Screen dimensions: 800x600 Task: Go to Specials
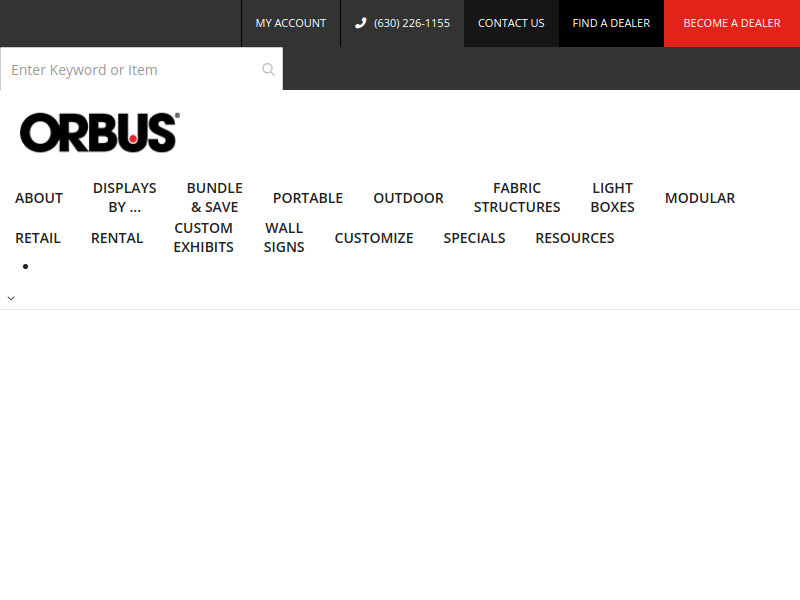[474, 238]
